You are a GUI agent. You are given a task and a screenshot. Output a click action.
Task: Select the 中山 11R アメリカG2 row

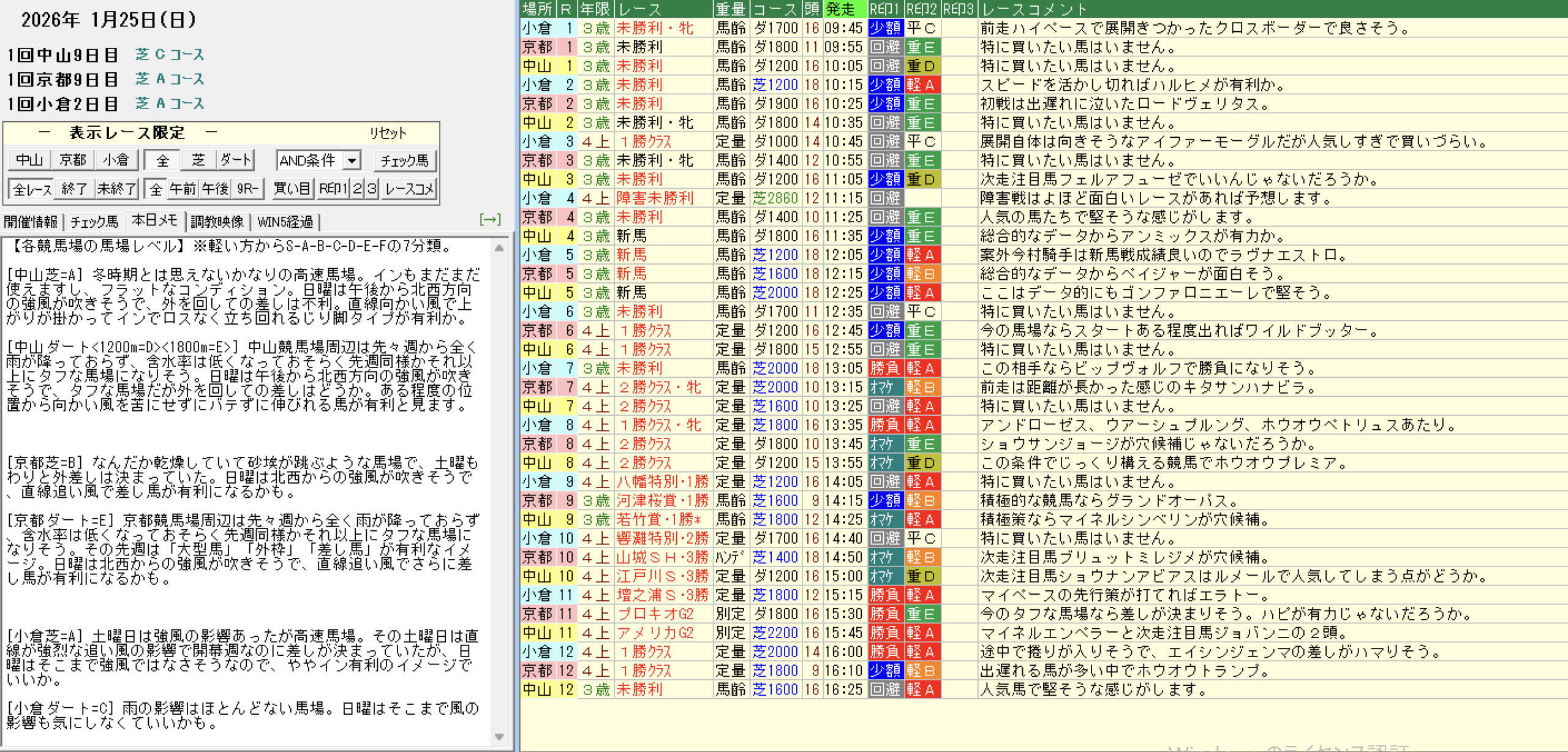[654, 633]
